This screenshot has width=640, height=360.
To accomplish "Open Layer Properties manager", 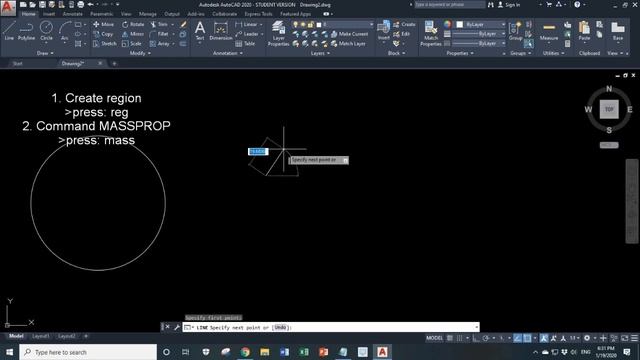I will pos(278,33).
